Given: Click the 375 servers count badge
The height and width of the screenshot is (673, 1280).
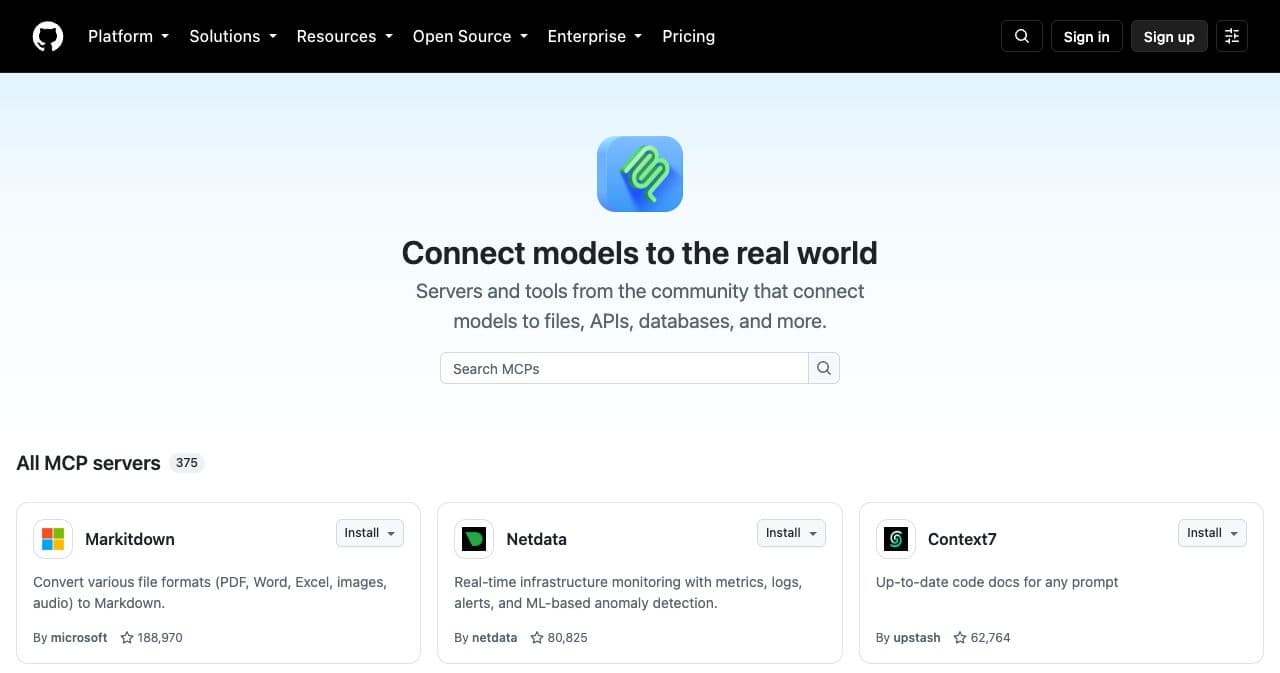Looking at the screenshot, I should tap(187, 463).
